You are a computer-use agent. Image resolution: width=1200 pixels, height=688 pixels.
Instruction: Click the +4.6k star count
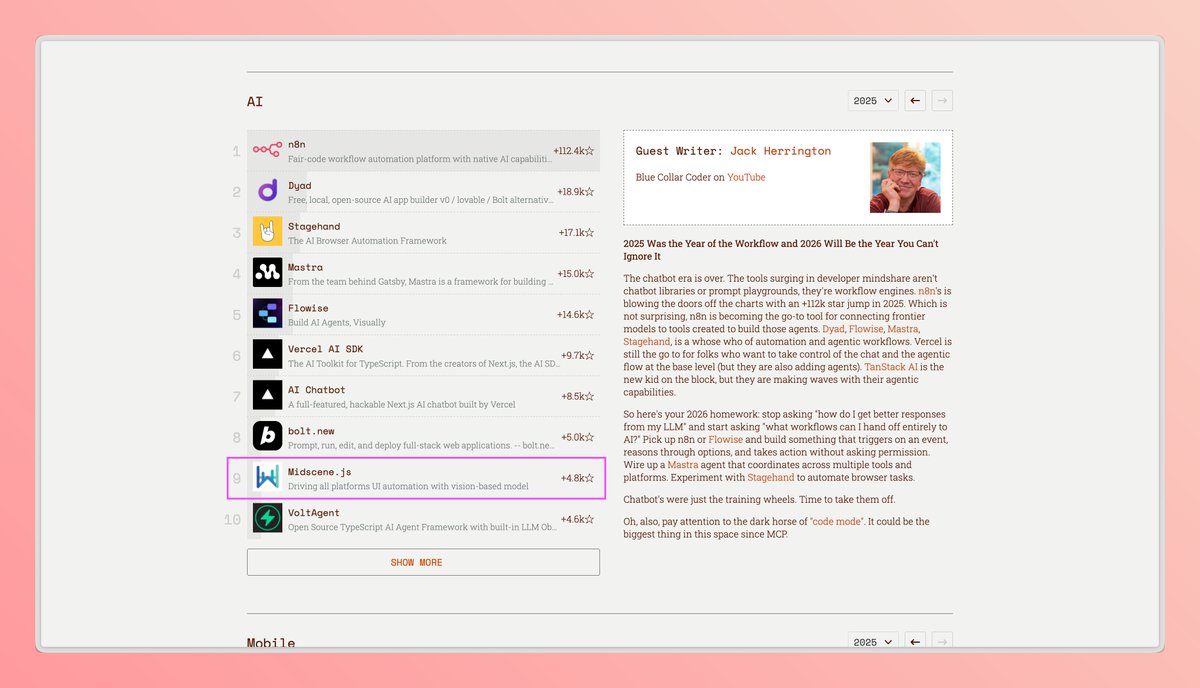(x=578, y=520)
